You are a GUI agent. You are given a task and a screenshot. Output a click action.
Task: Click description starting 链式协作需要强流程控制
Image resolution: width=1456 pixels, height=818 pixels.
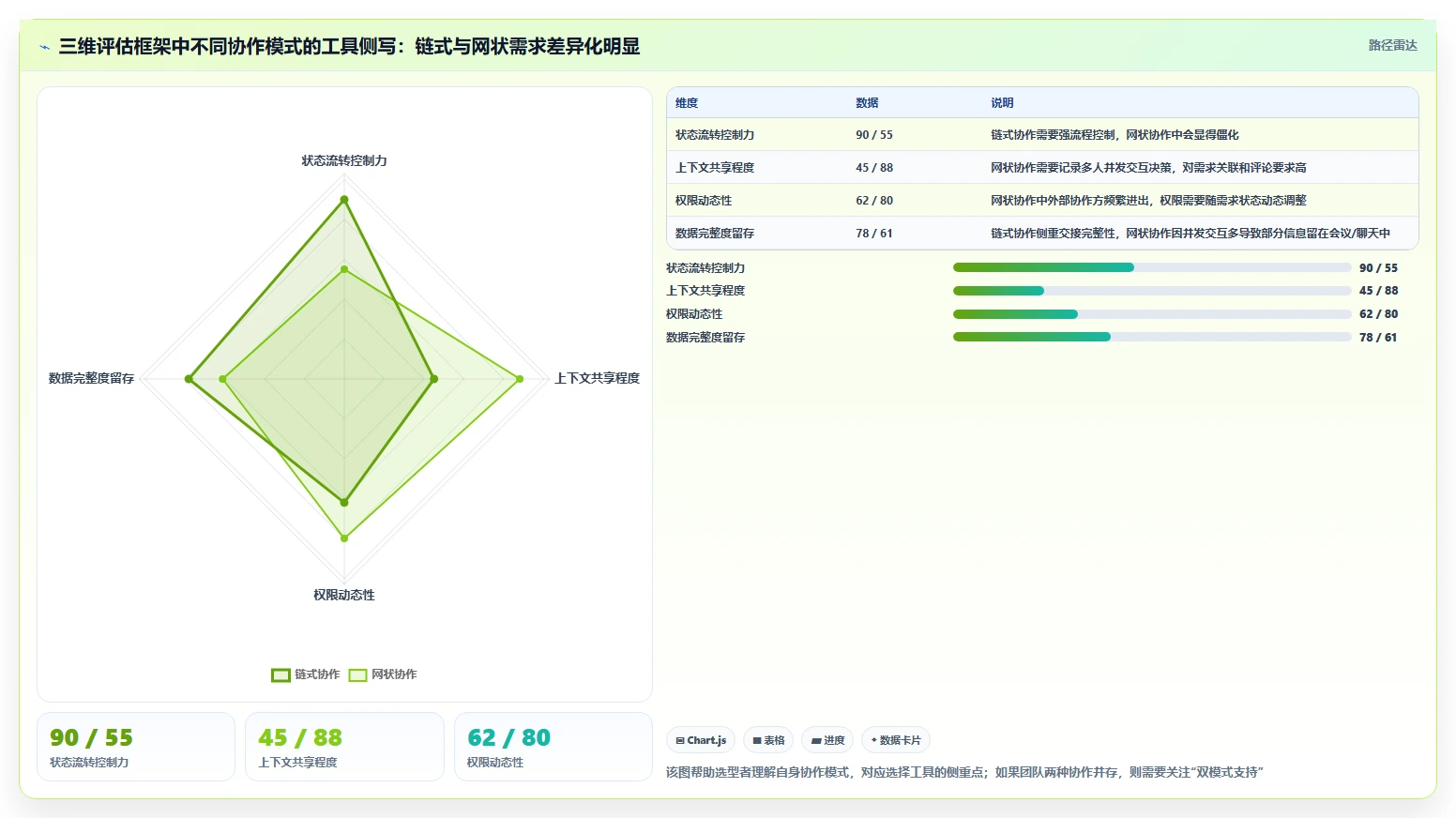[x=1115, y=135]
